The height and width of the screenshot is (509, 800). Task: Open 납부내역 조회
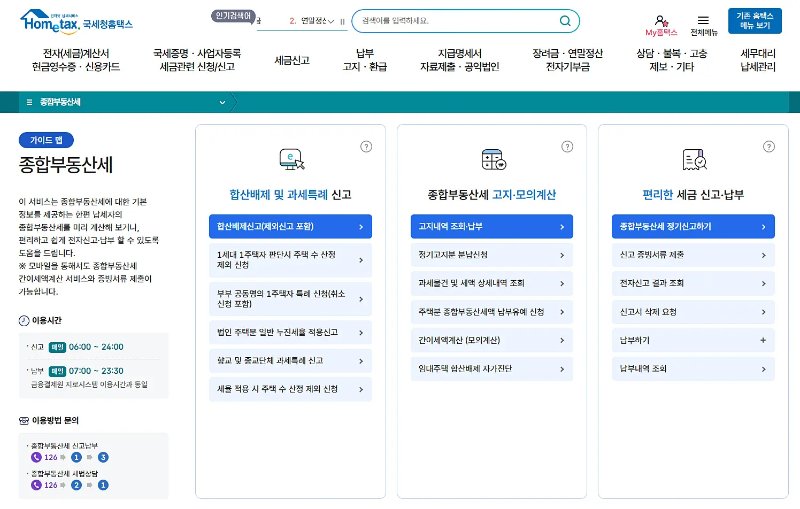pos(693,369)
